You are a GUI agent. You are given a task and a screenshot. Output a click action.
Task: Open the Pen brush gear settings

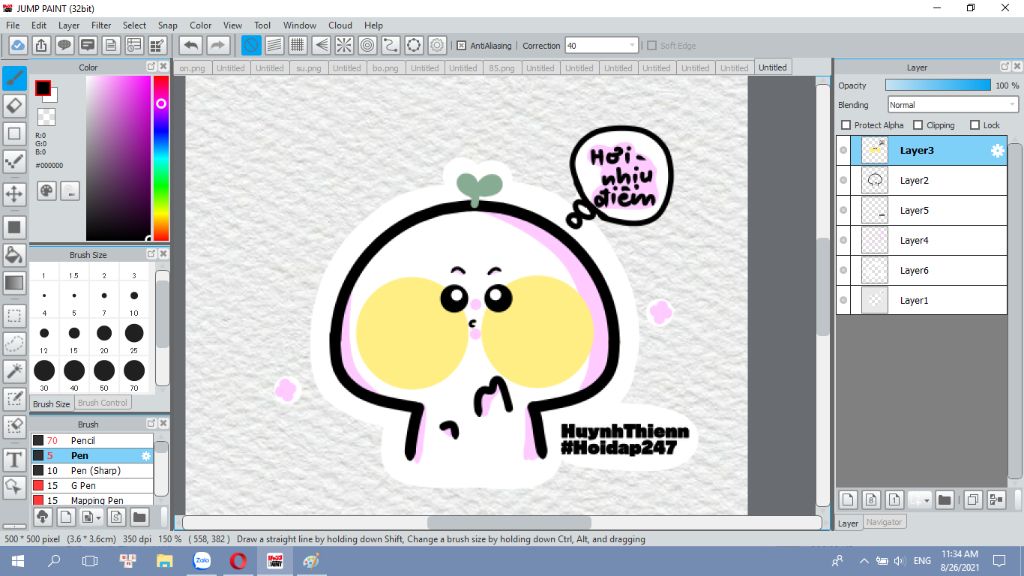pos(146,456)
